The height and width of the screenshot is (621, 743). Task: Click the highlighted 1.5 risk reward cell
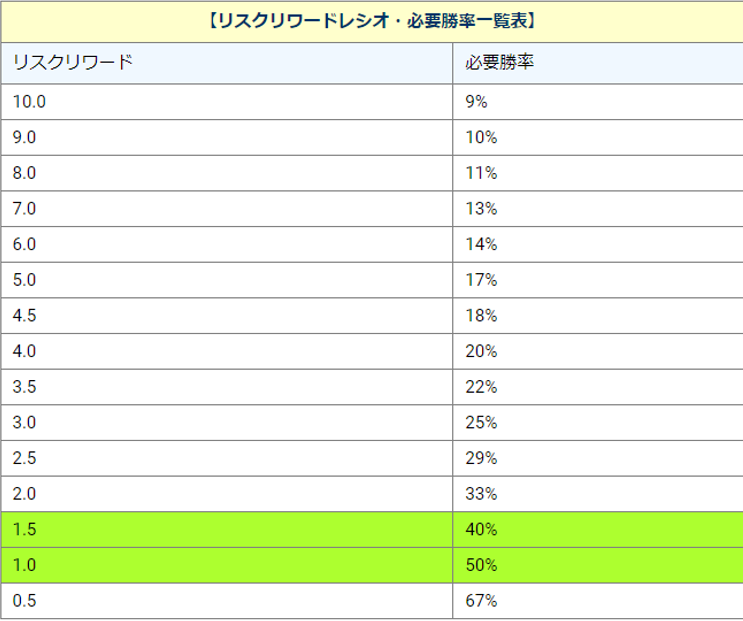pyautogui.click(x=26, y=529)
